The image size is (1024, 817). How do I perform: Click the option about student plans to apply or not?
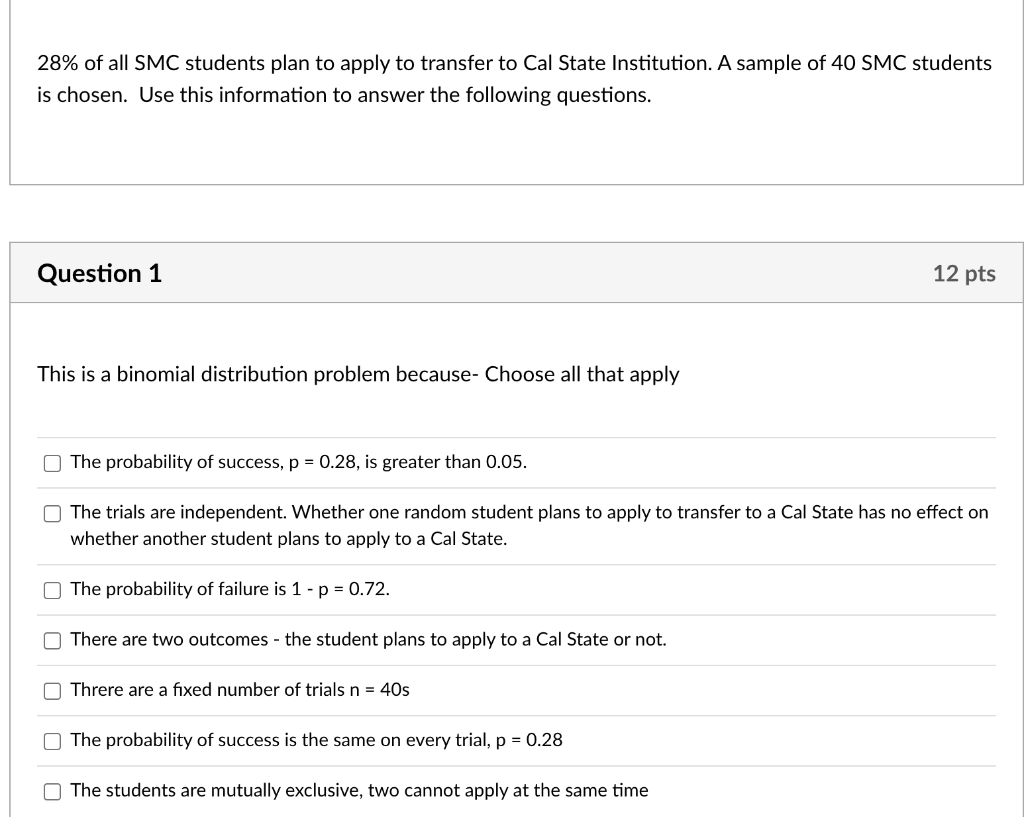point(367,640)
